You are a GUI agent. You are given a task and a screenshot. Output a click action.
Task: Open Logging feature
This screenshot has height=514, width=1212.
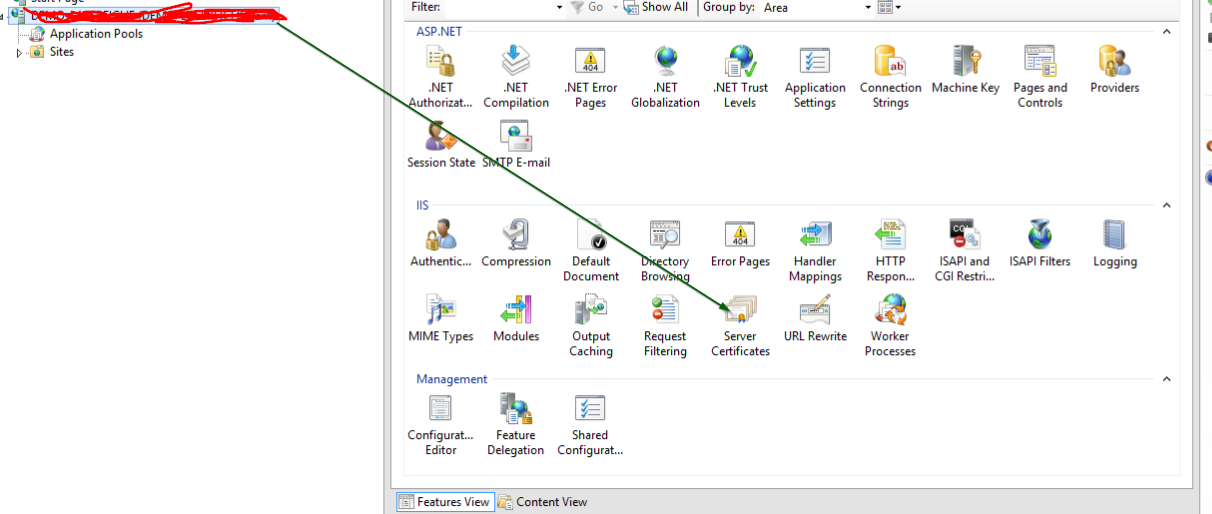point(1115,244)
